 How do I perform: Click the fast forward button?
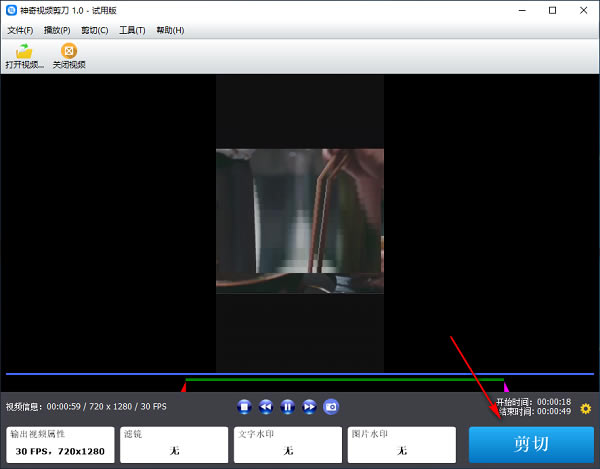(309, 406)
